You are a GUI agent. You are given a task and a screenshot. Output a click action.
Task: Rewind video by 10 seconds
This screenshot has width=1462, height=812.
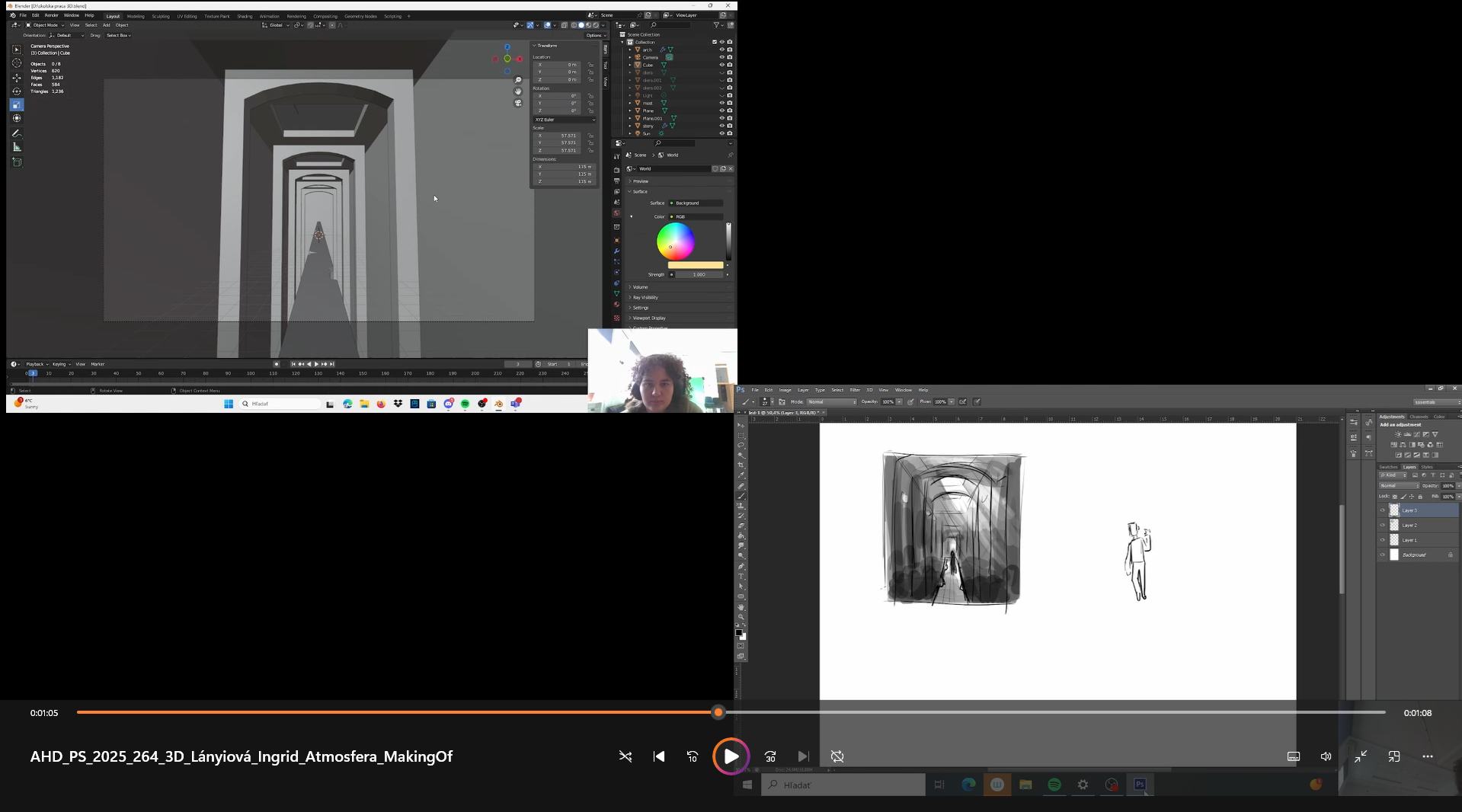tap(692, 756)
